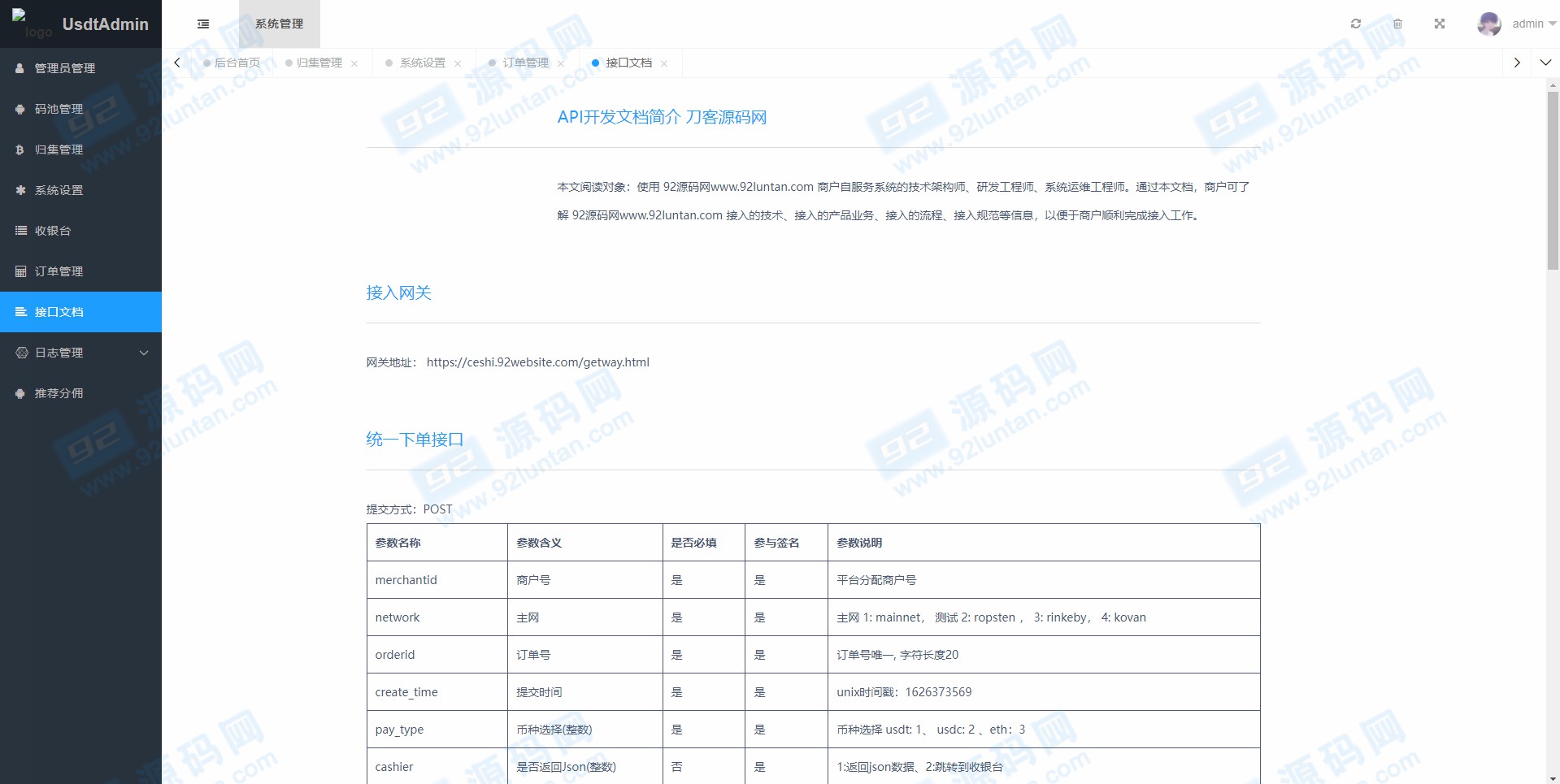Click the create_time parameter cell
The width and height of the screenshot is (1560, 784).
437,692
